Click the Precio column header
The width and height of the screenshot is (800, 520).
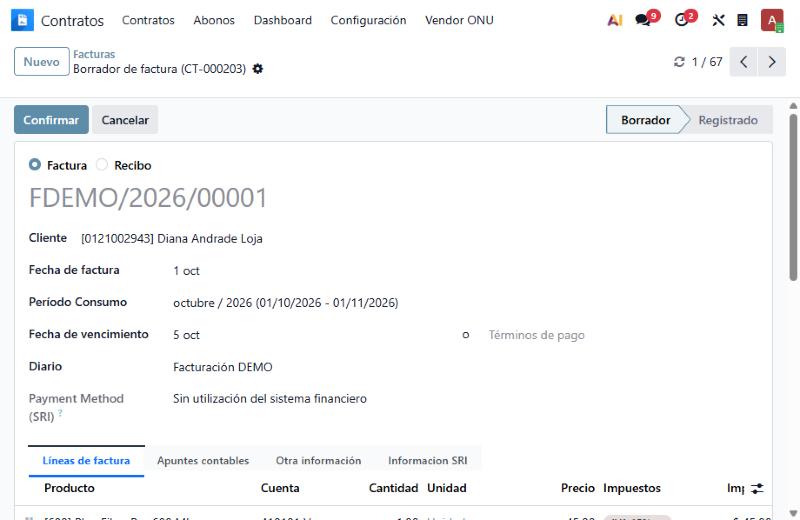(x=578, y=488)
